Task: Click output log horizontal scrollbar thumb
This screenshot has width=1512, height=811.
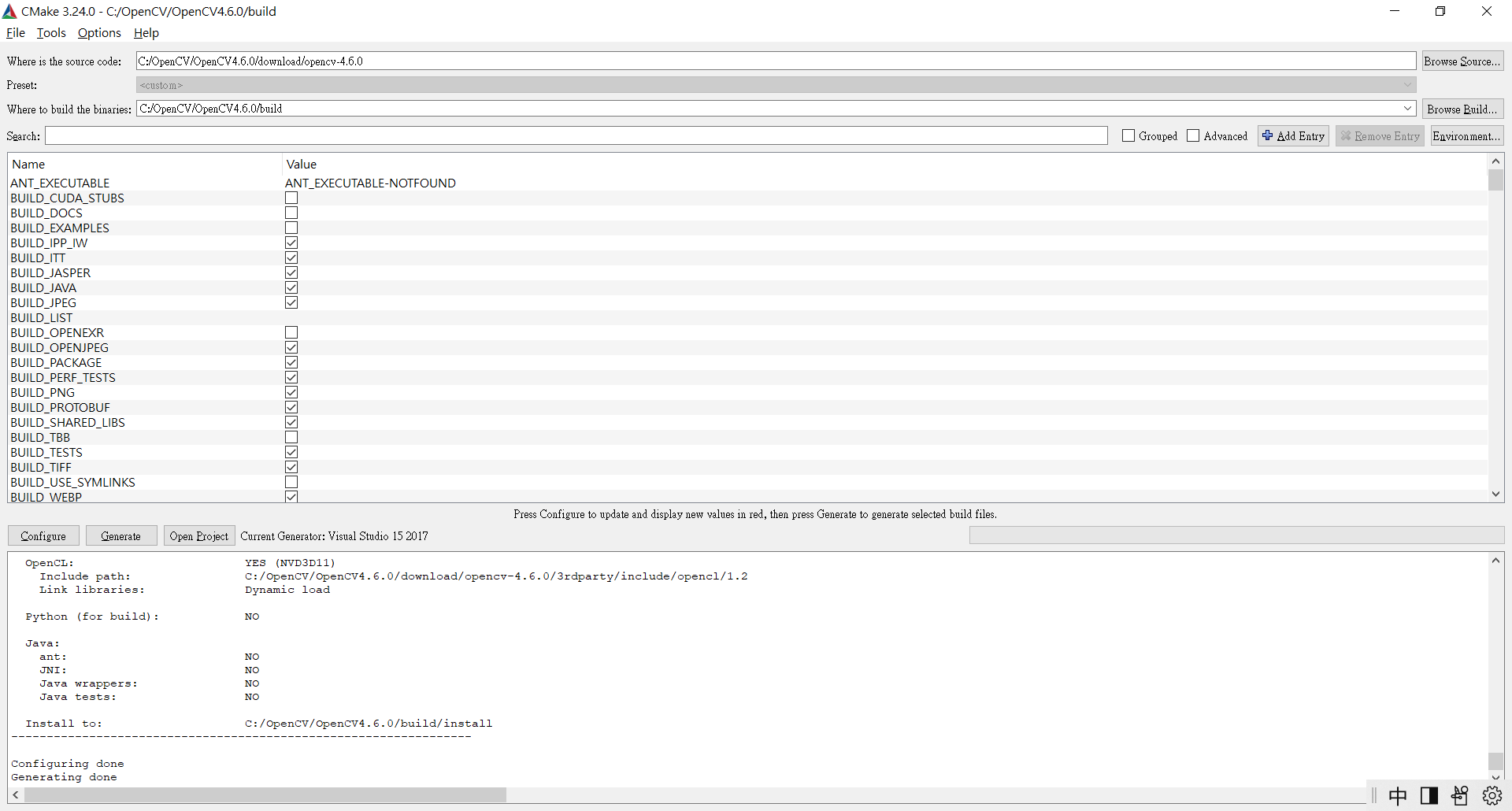Action: tap(265, 795)
